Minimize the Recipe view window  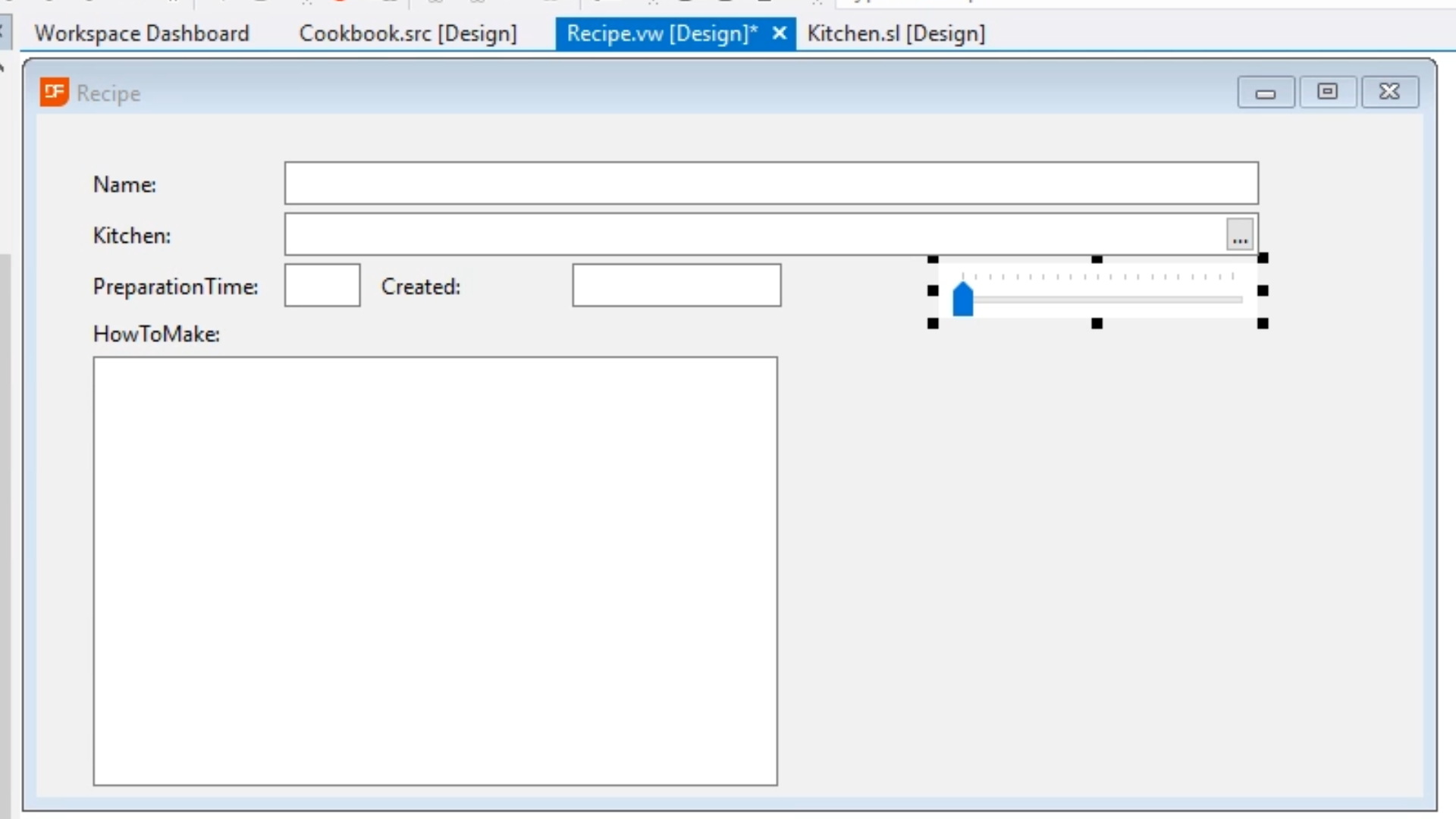[x=1265, y=93]
